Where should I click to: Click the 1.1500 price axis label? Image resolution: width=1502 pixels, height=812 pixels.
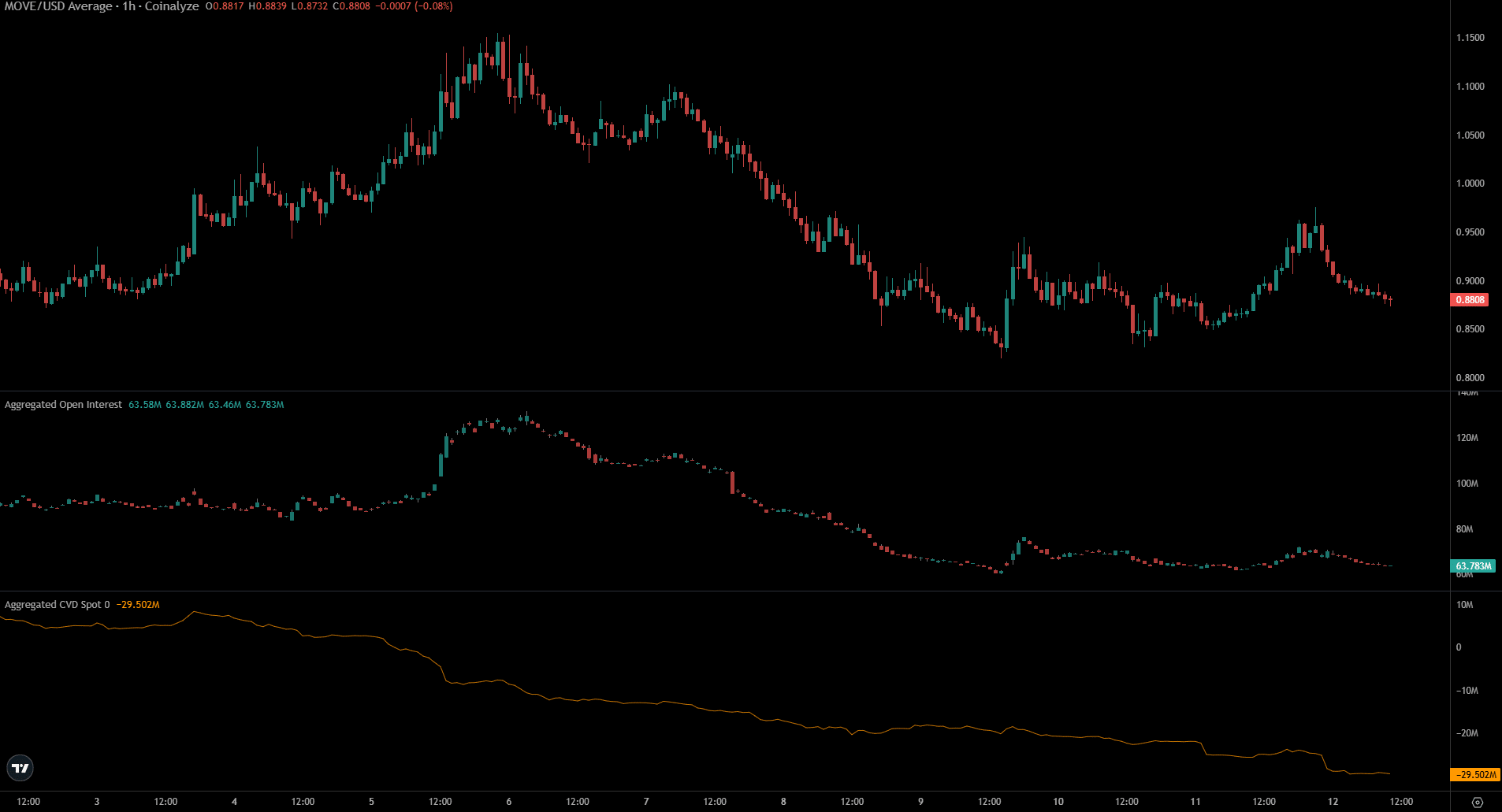pos(1470,38)
